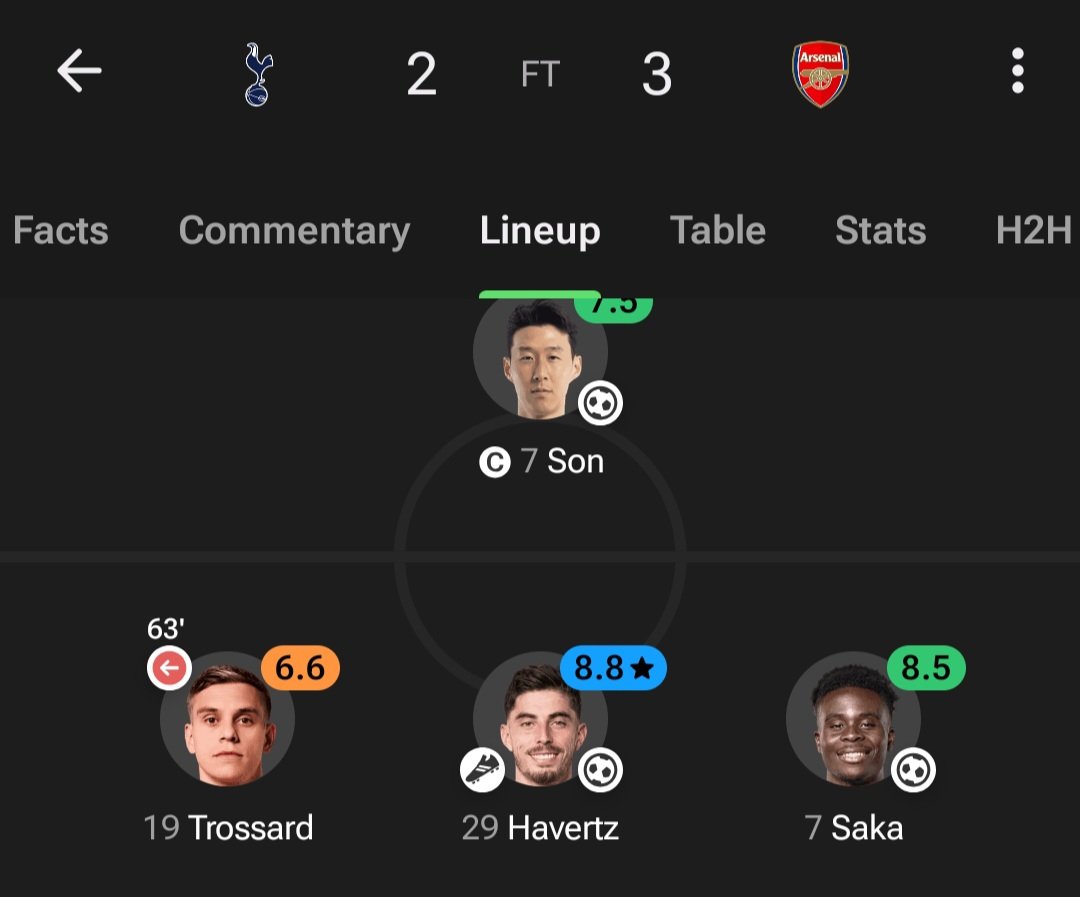Tap the captain C badge beside Son
1080x897 pixels.
tap(495, 462)
